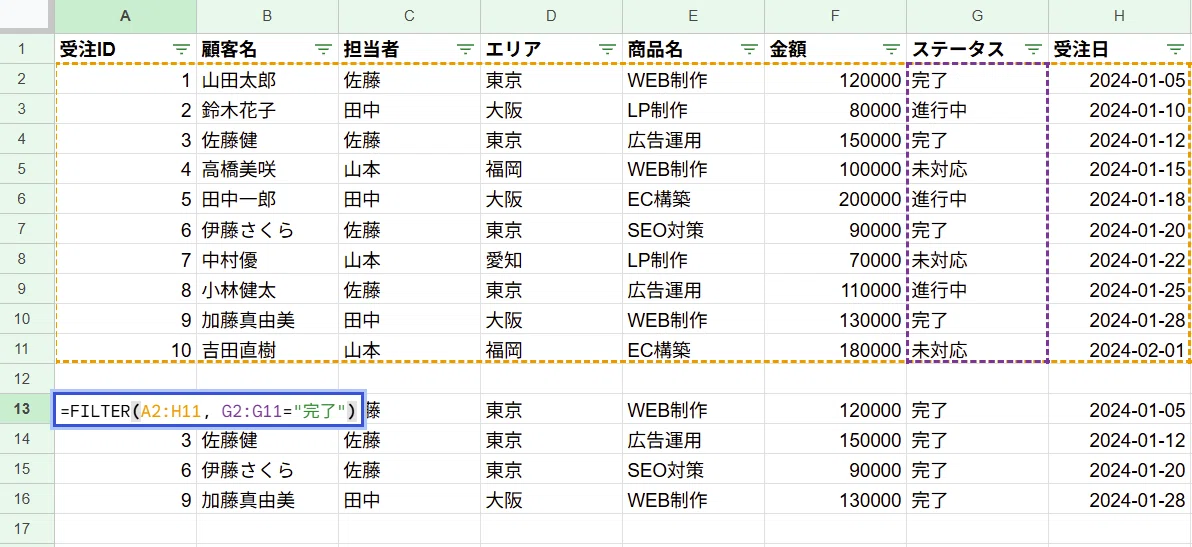Click the date 2024-01-25 cell

(1120, 290)
